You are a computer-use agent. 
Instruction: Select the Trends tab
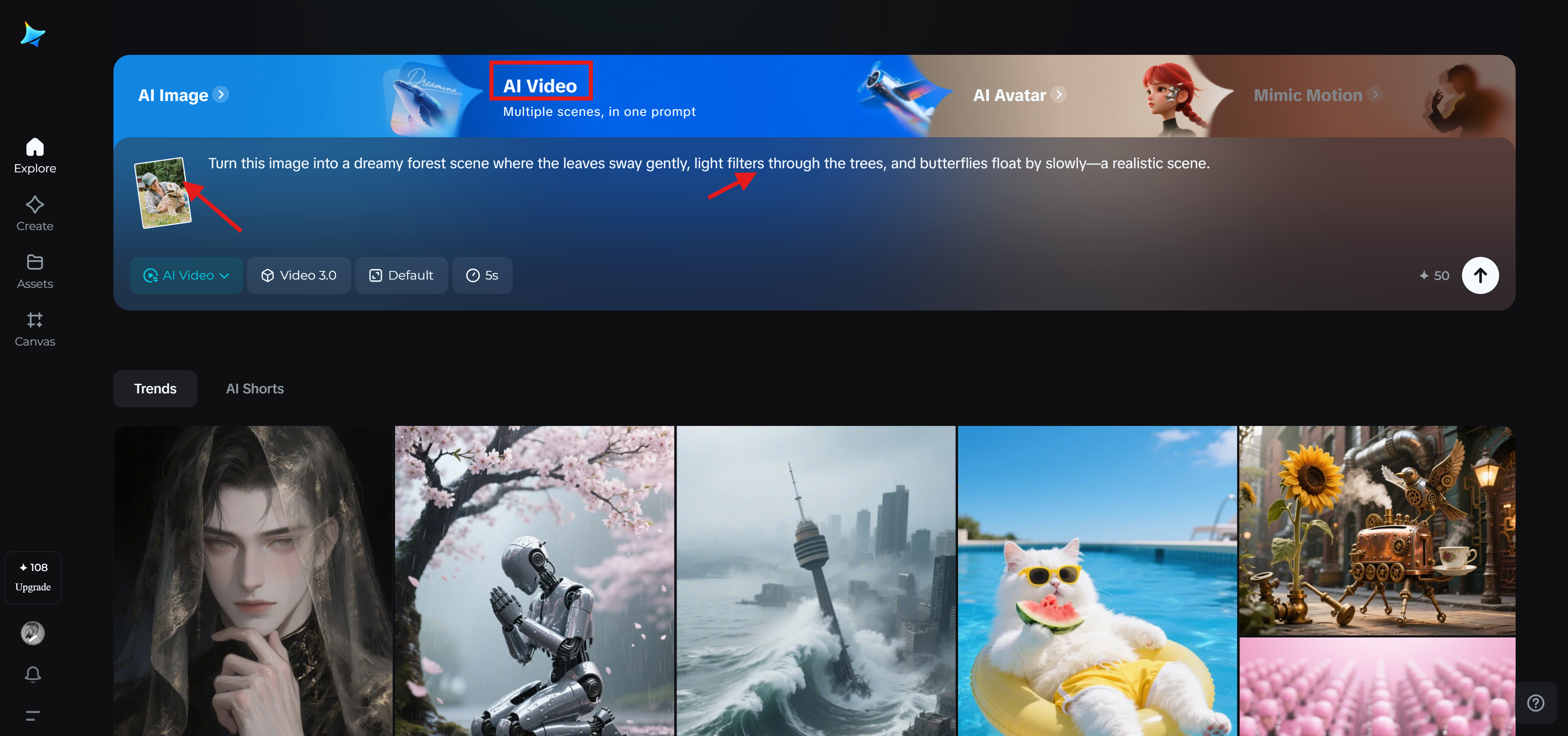coord(155,388)
